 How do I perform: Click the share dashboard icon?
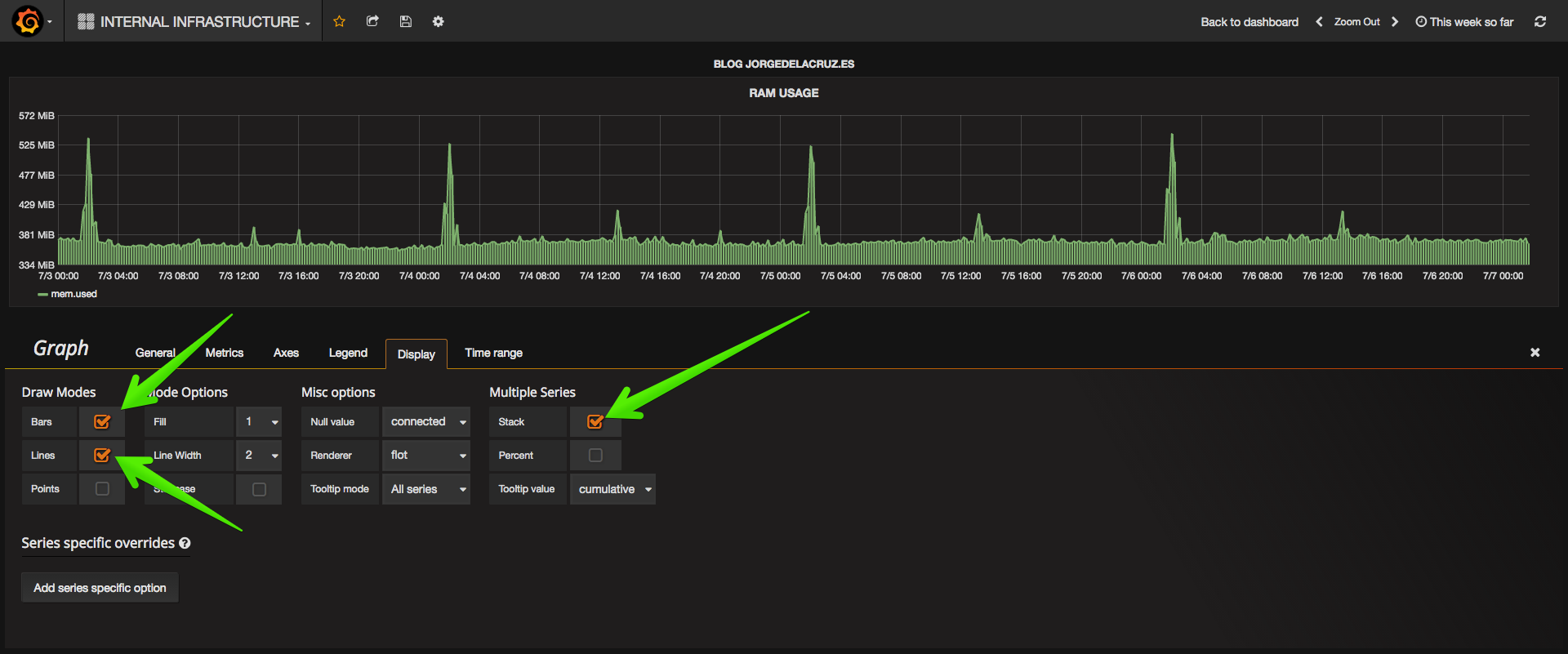(x=372, y=21)
